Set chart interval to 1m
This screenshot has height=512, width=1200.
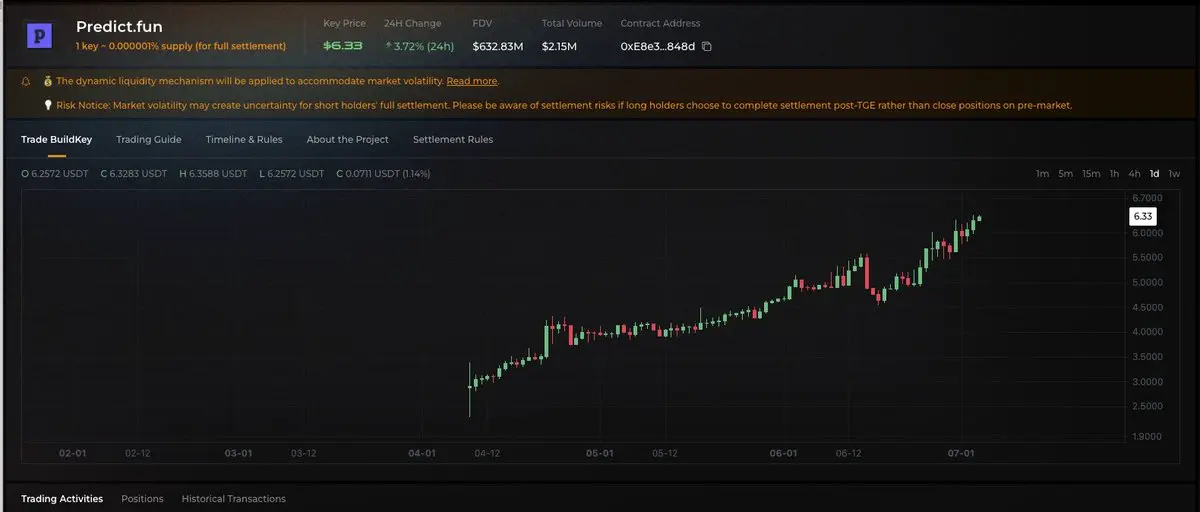tap(1042, 174)
